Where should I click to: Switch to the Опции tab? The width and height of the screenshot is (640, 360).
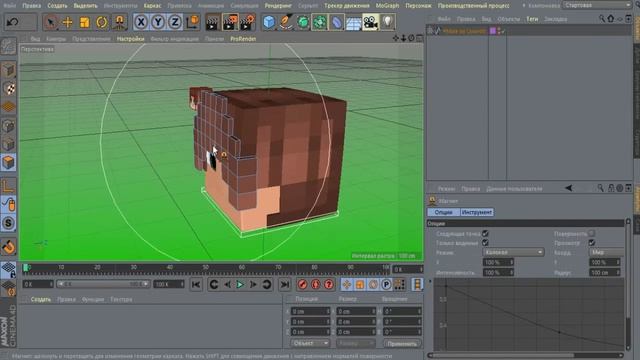coord(443,212)
